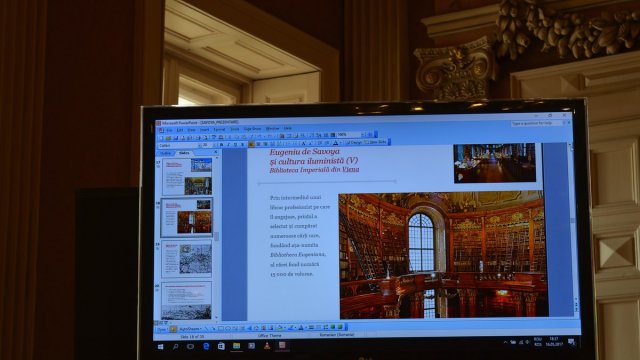640x360 pixels.
Task: Click the Save icon in the toolbar
Action: tap(176, 137)
